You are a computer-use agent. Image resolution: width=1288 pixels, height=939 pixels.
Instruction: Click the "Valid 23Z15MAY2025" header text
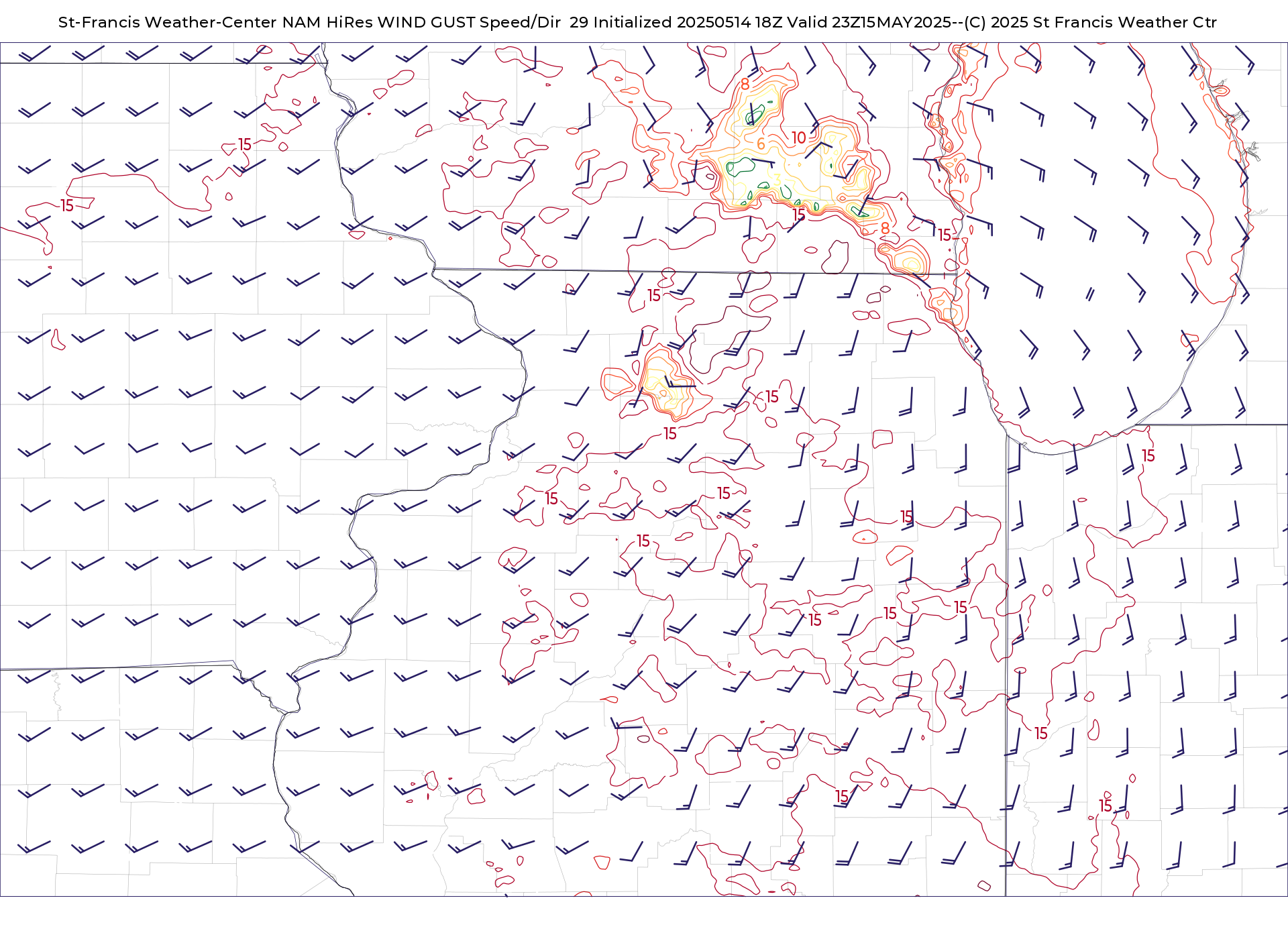tap(869, 22)
